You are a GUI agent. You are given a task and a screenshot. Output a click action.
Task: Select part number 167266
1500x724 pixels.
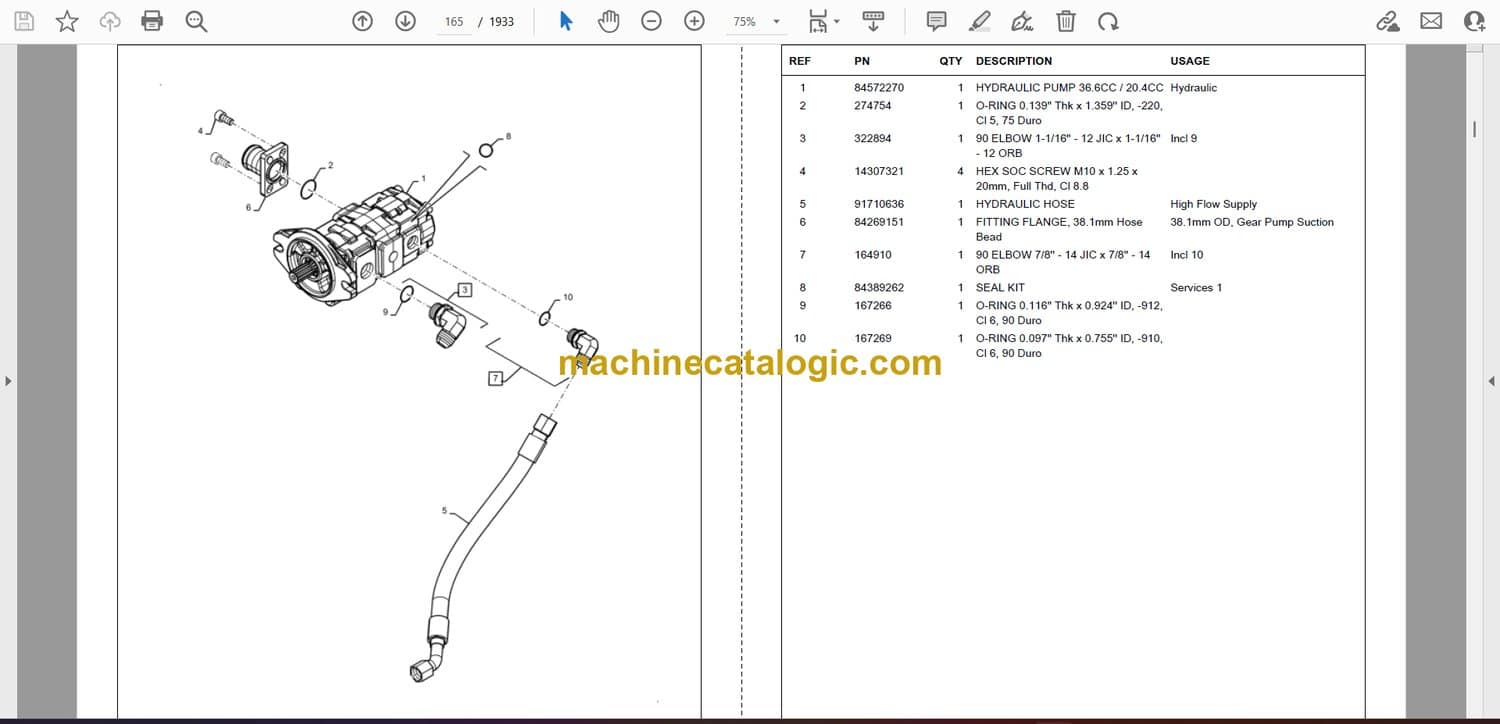[873, 306]
